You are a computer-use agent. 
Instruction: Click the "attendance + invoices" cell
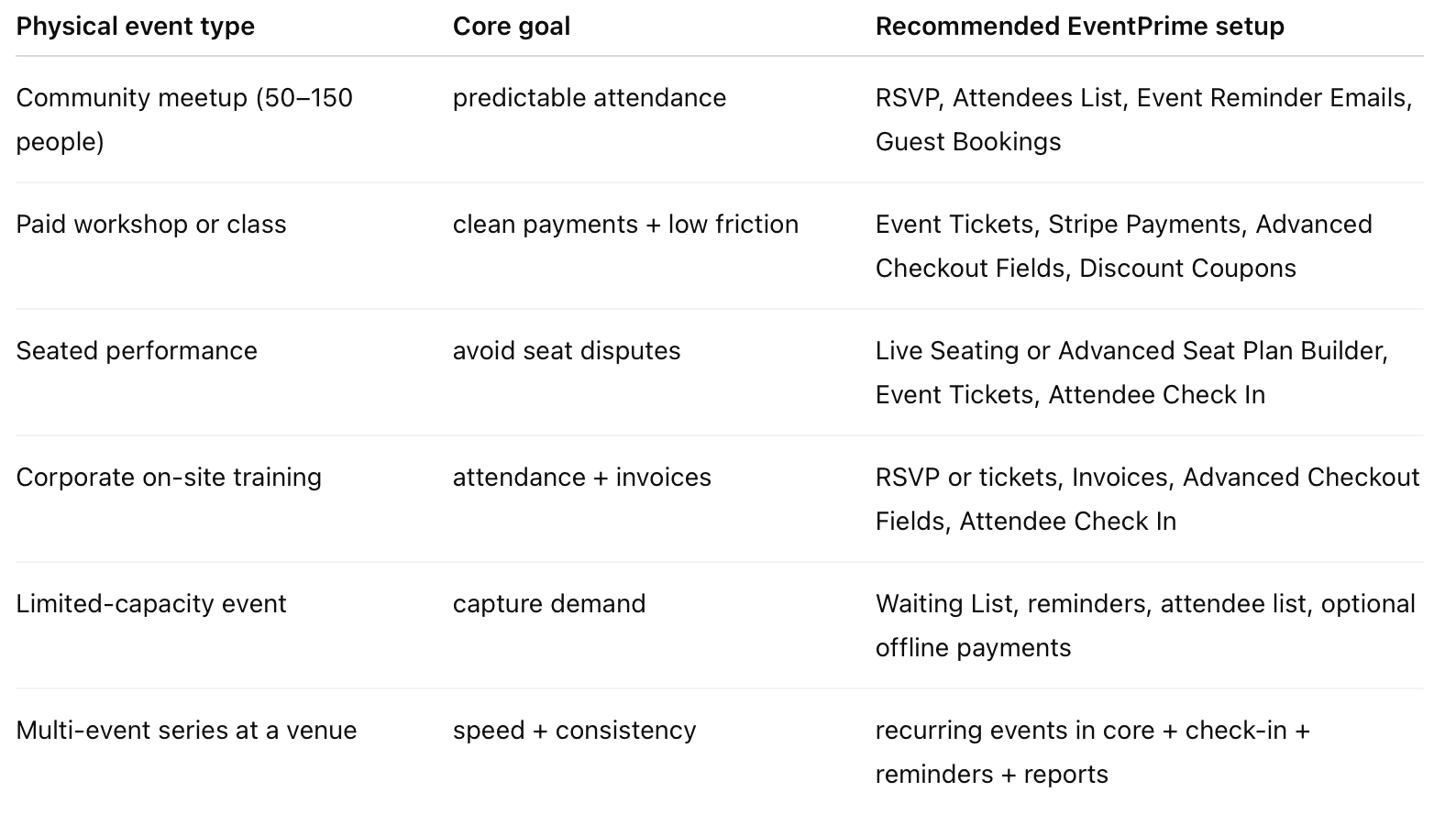(581, 478)
